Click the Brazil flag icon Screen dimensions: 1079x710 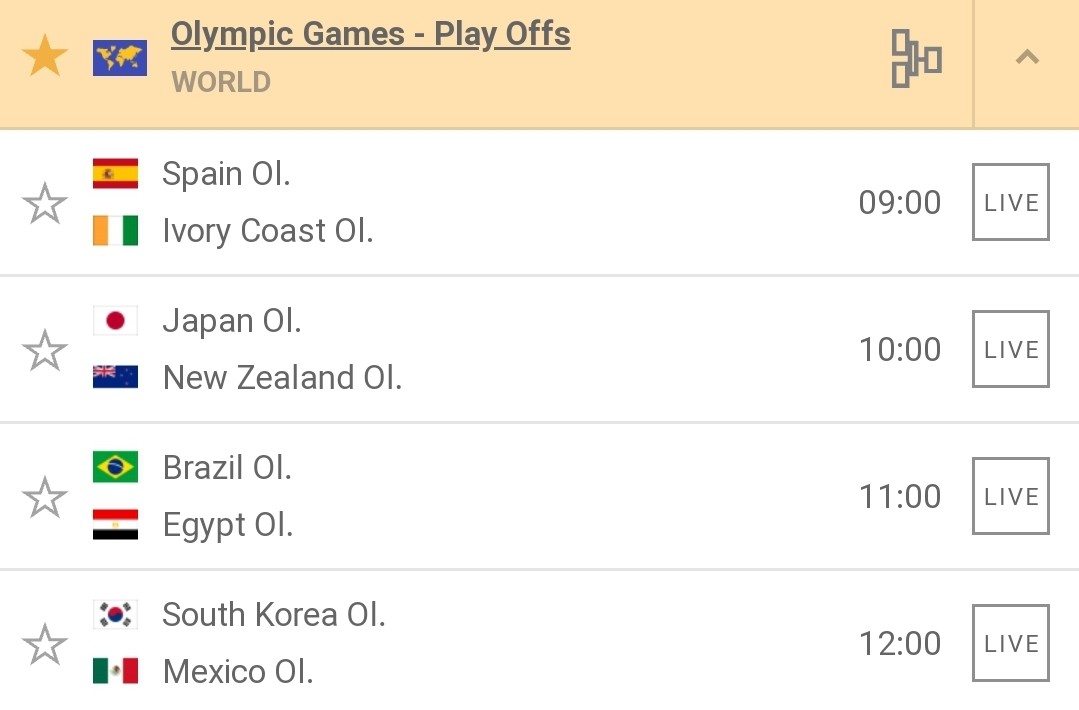(116, 467)
